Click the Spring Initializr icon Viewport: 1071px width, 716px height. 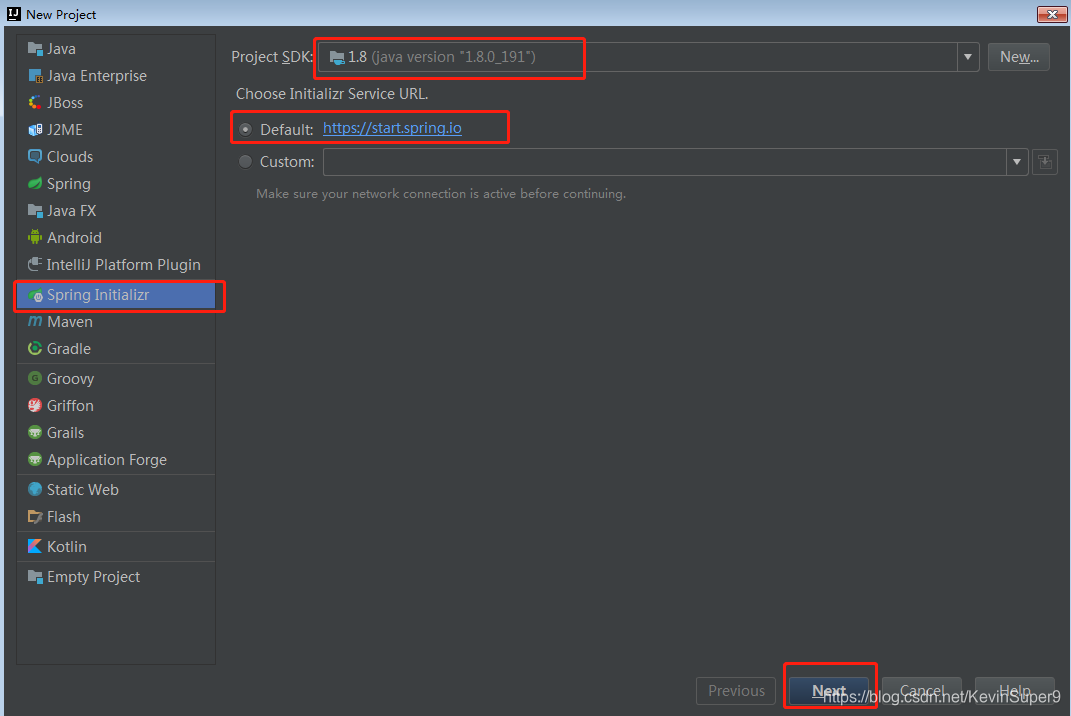click(35, 295)
